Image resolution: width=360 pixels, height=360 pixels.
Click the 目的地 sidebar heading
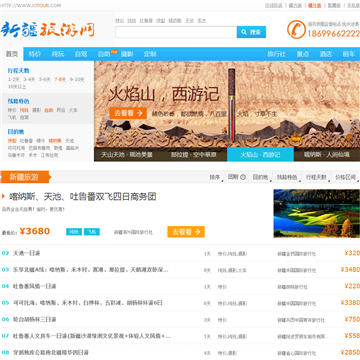(x=16, y=132)
